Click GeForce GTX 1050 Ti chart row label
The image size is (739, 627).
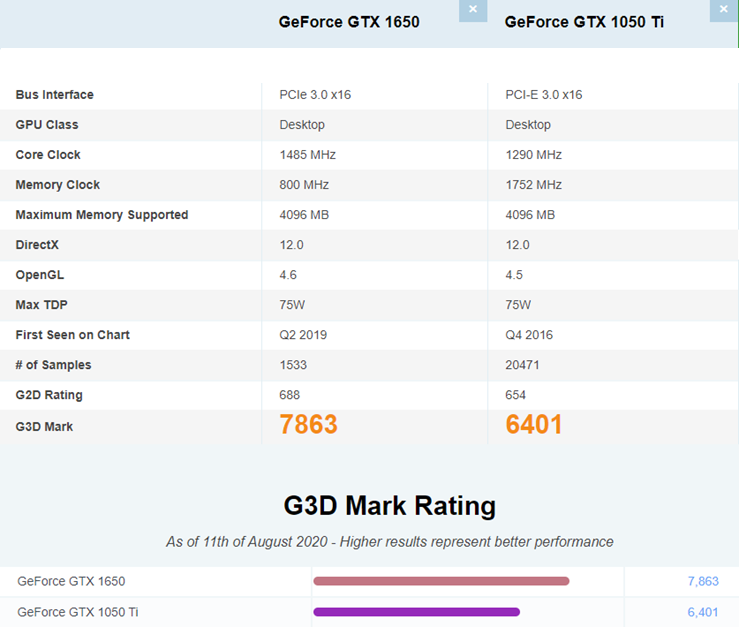78,612
